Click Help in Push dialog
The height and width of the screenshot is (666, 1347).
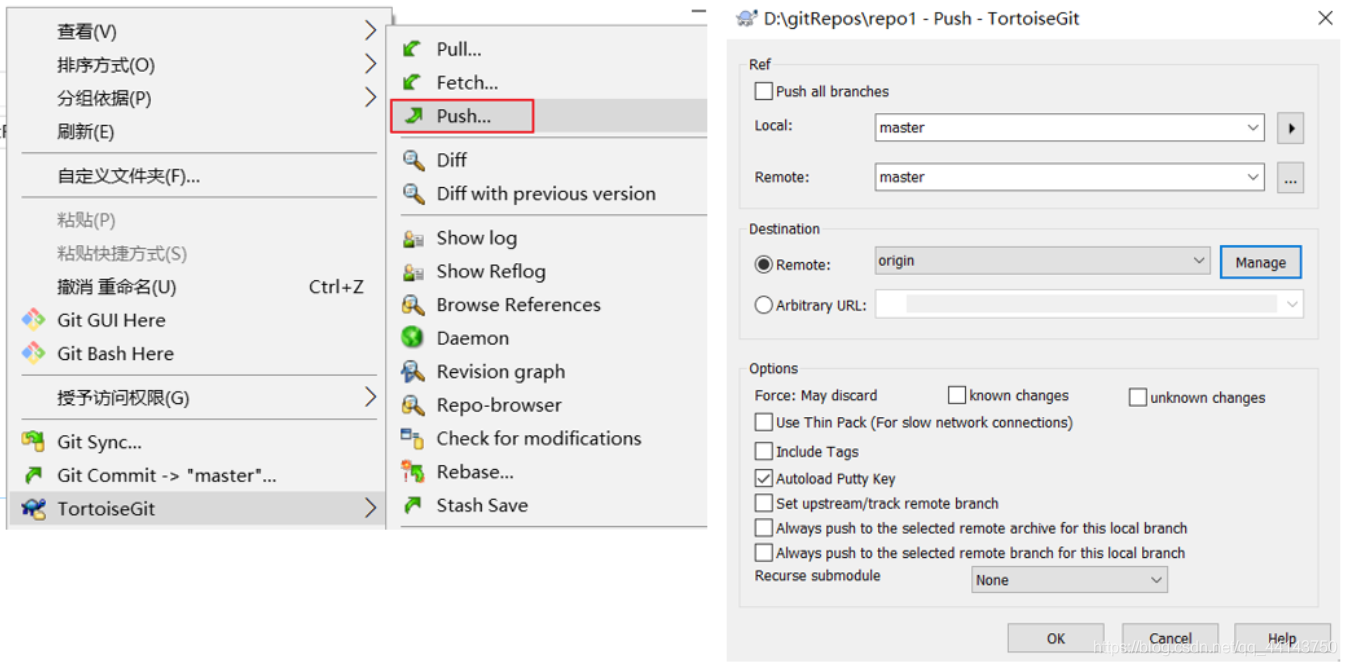click(1282, 638)
